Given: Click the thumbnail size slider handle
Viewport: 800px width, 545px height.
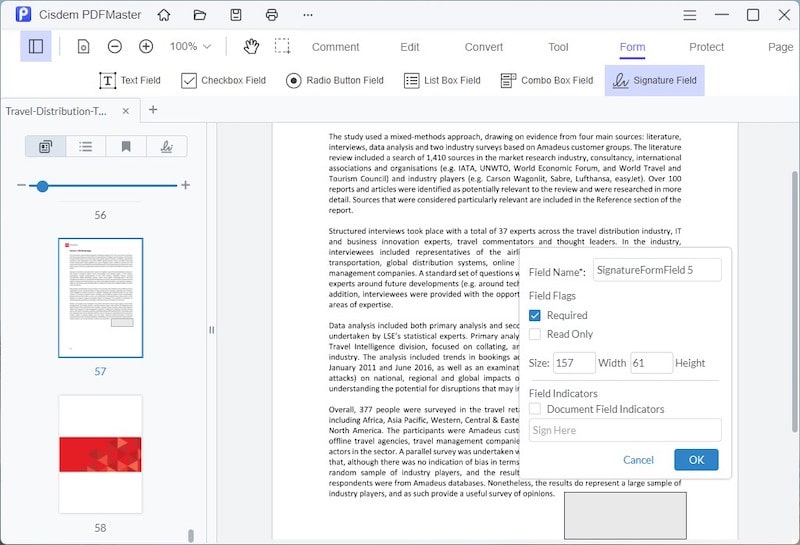Looking at the screenshot, I should (x=42, y=186).
